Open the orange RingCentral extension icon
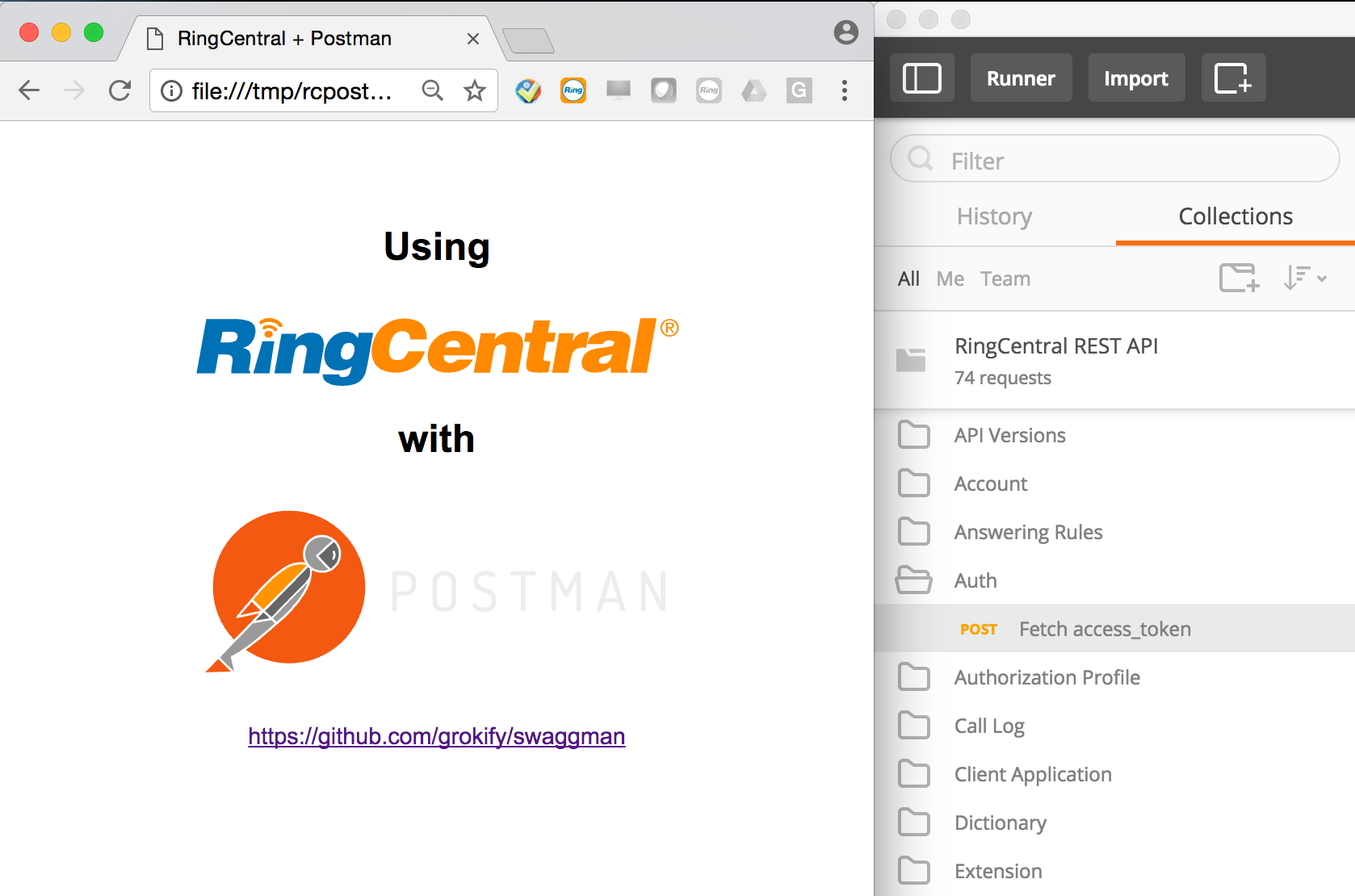This screenshot has height=896, width=1355. [x=573, y=90]
